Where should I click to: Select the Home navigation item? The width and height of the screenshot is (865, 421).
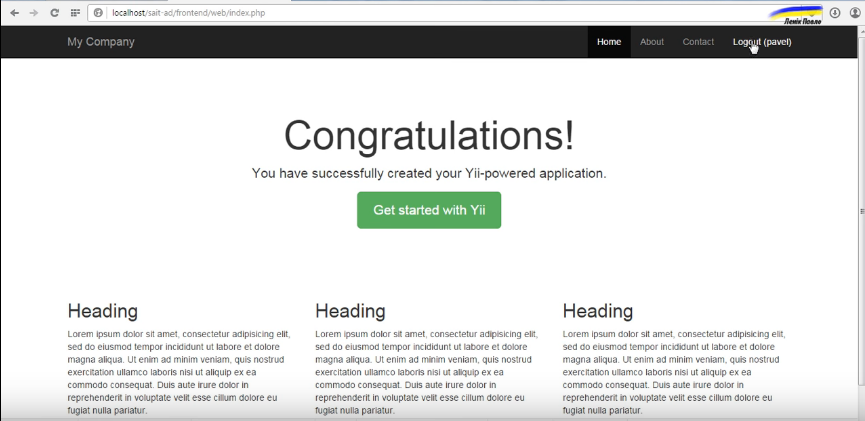(x=609, y=42)
